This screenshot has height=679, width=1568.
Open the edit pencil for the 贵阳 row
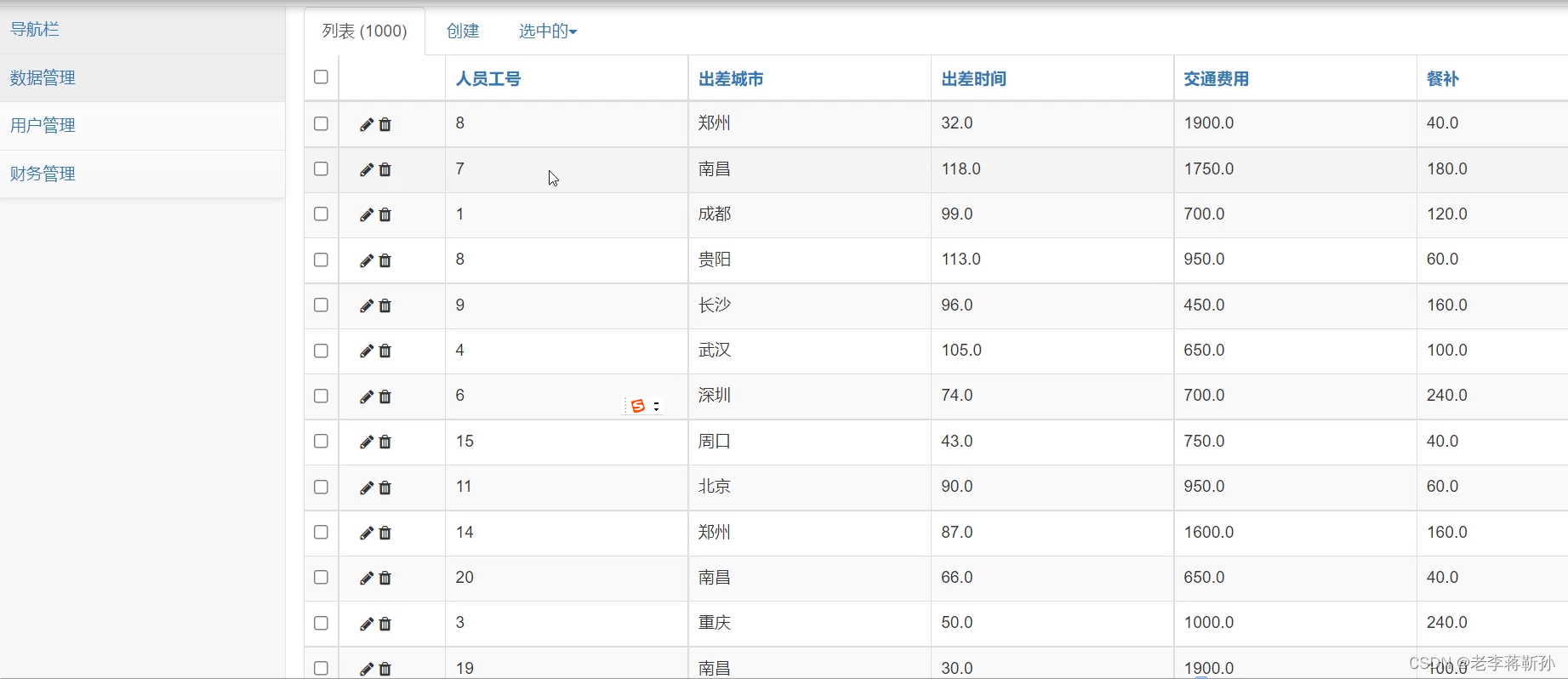pyautogui.click(x=367, y=260)
